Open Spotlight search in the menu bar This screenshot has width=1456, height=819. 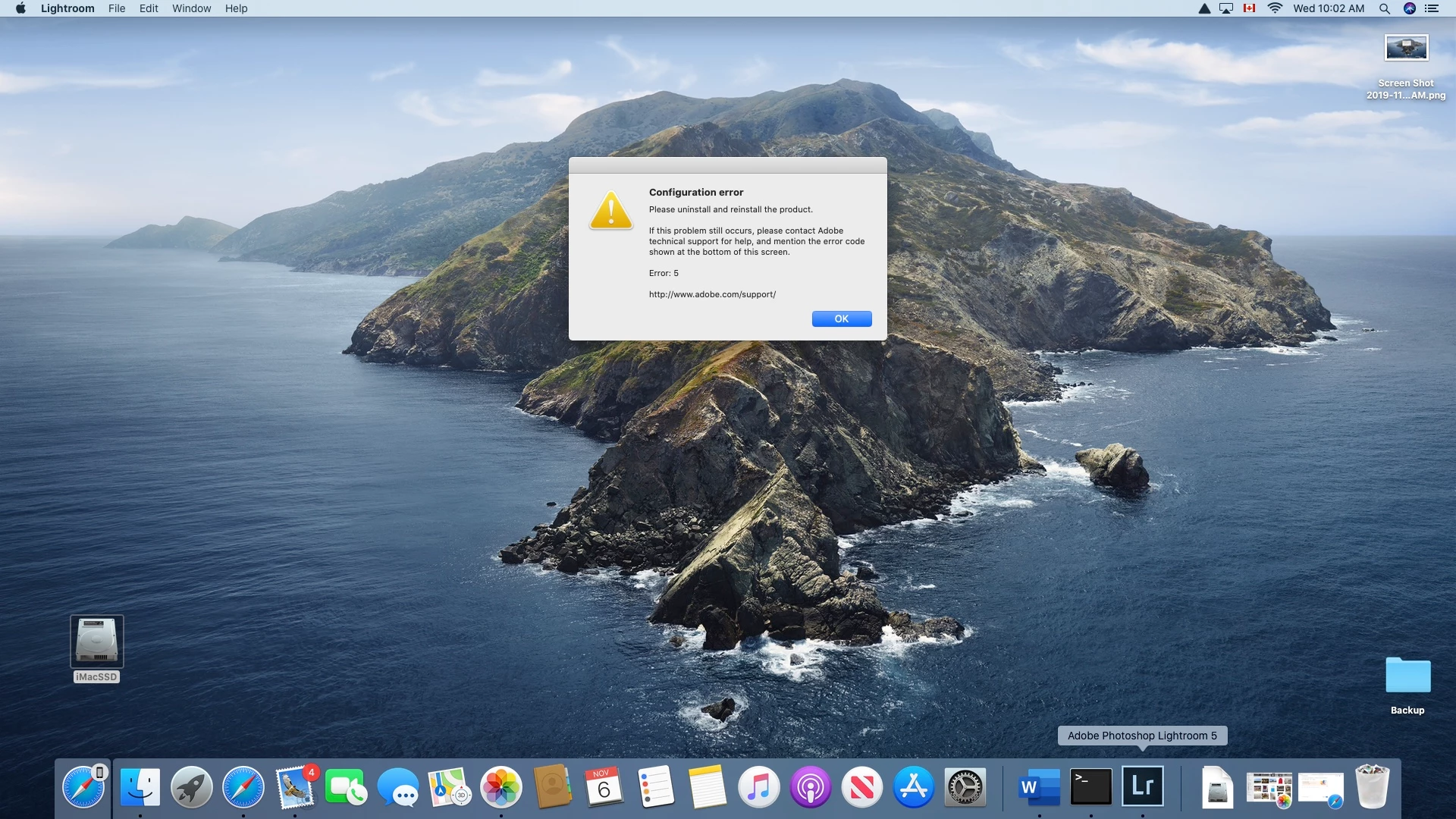coord(1384,8)
